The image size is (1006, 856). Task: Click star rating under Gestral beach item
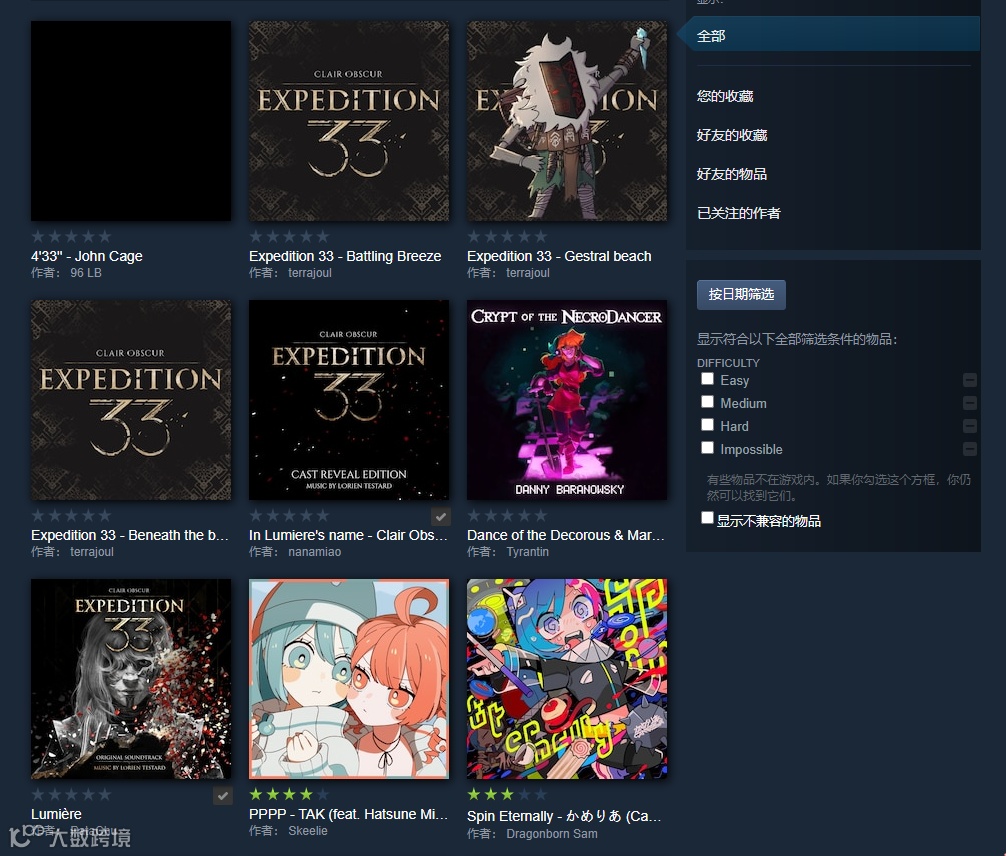507,236
